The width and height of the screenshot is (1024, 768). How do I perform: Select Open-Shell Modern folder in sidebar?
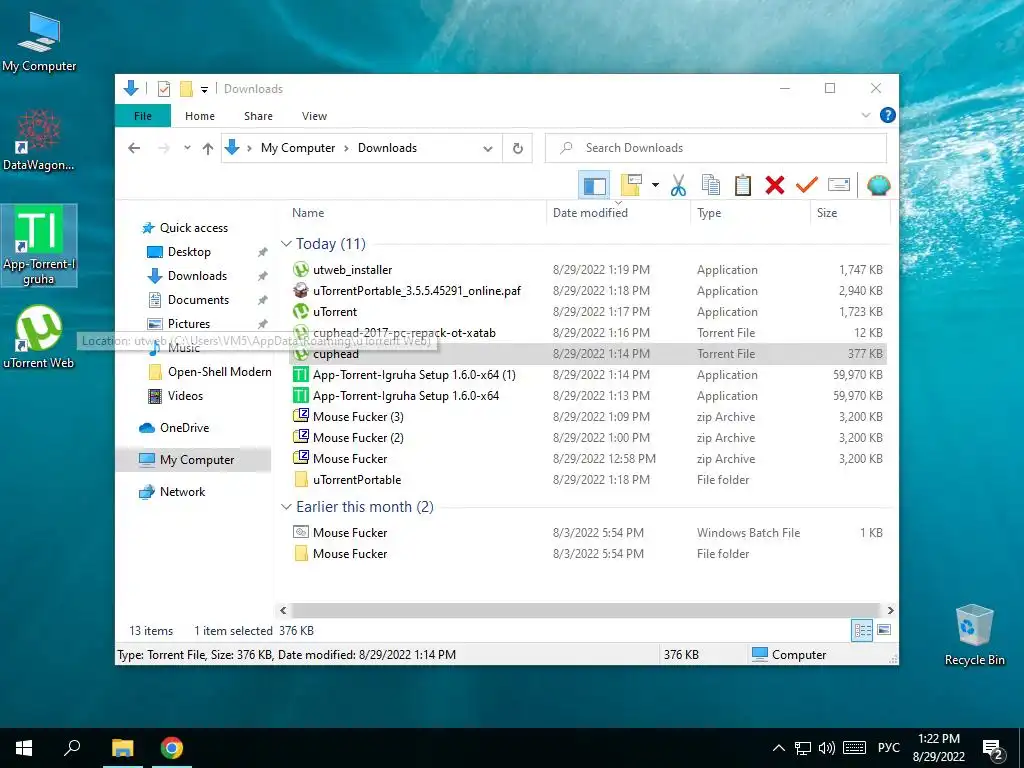coord(219,372)
